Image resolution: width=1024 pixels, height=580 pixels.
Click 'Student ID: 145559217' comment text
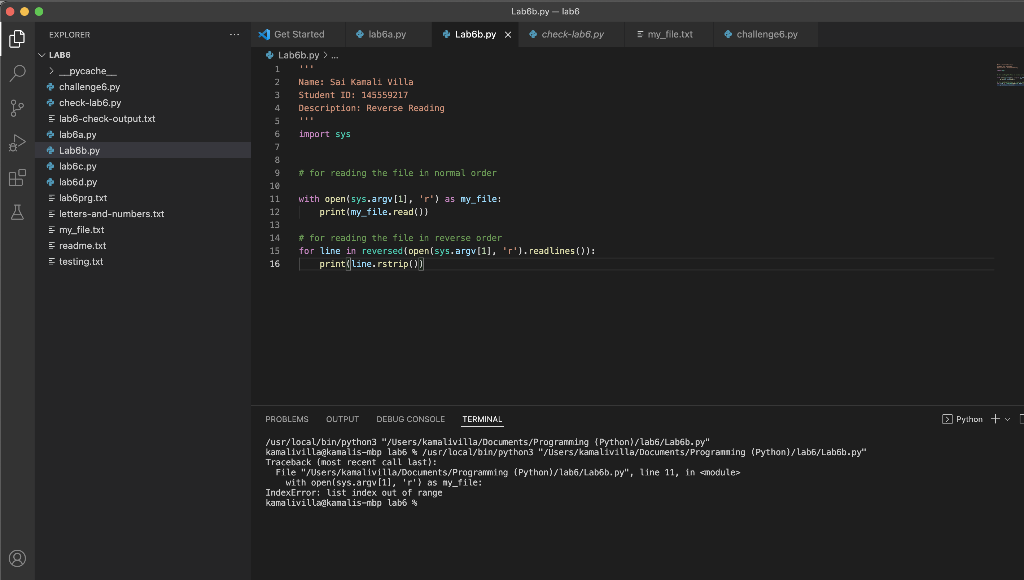(353, 95)
